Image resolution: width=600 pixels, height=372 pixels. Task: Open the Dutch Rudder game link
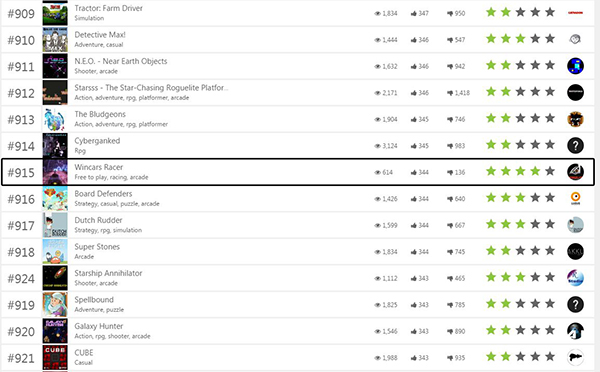98,220
